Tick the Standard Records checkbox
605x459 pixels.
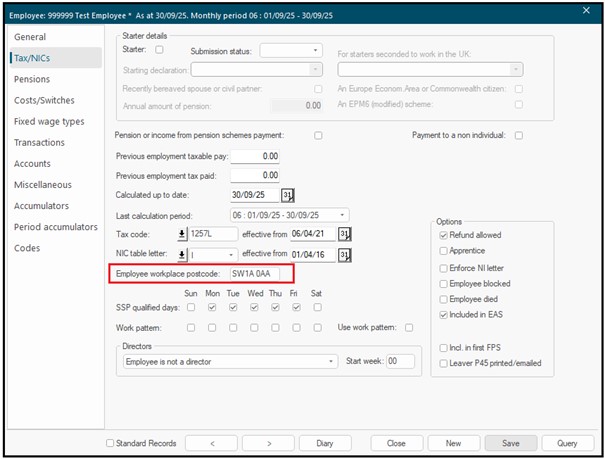[110, 443]
